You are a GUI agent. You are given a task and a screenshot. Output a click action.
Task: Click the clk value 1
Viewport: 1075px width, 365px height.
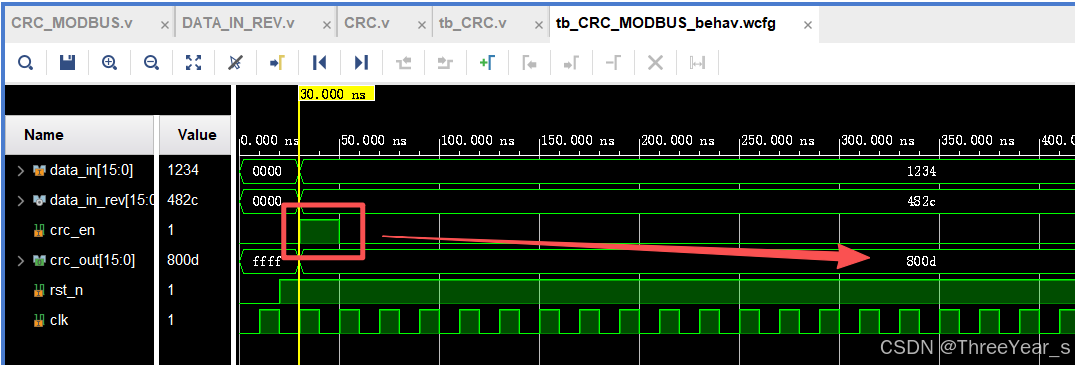point(171,320)
